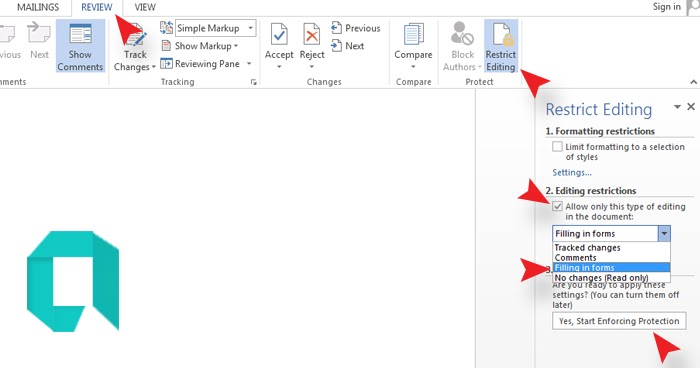Toggle the Restrict Editing button
The height and width of the screenshot is (368, 700).
[501, 46]
